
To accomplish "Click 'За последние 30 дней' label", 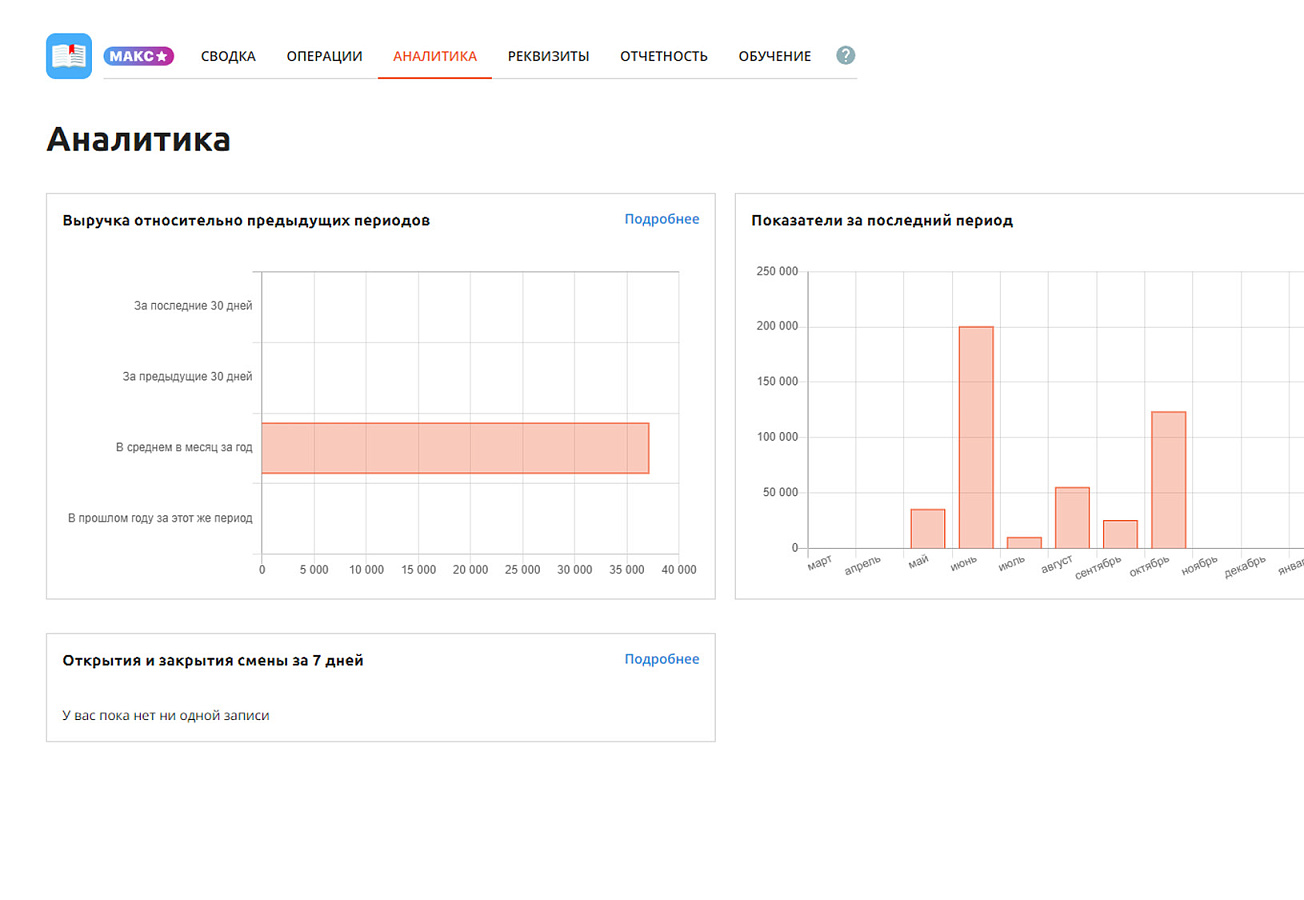I will (193, 306).
